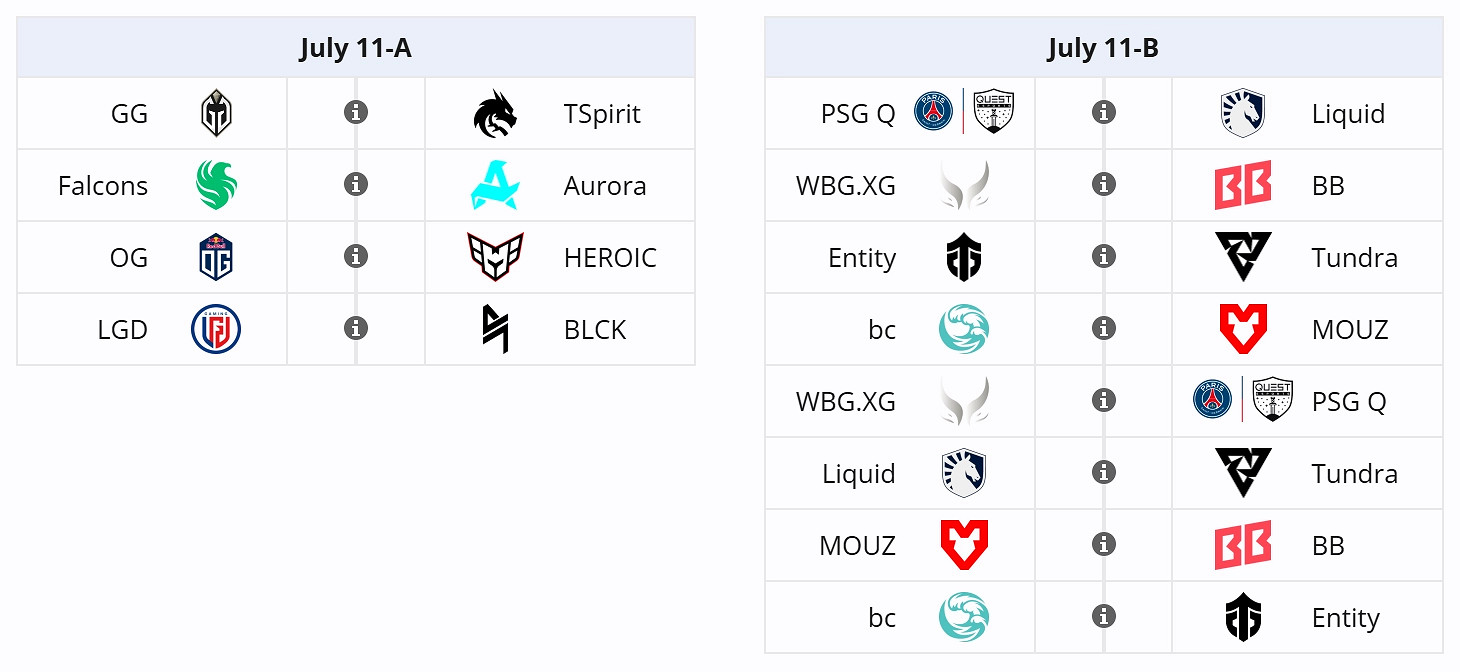This screenshot has height=672, width=1460.
Task: Click the BLCK team logo
Action: (495, 329)
